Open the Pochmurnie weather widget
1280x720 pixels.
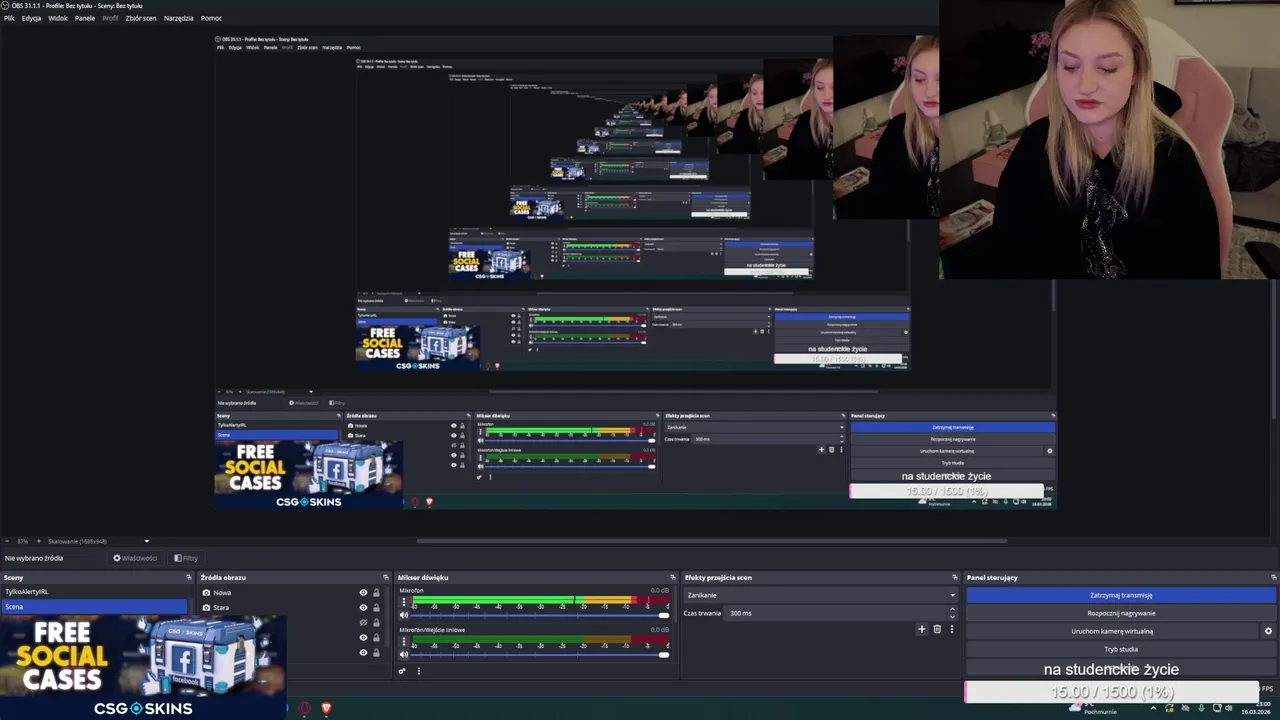tap(1093, 709)
